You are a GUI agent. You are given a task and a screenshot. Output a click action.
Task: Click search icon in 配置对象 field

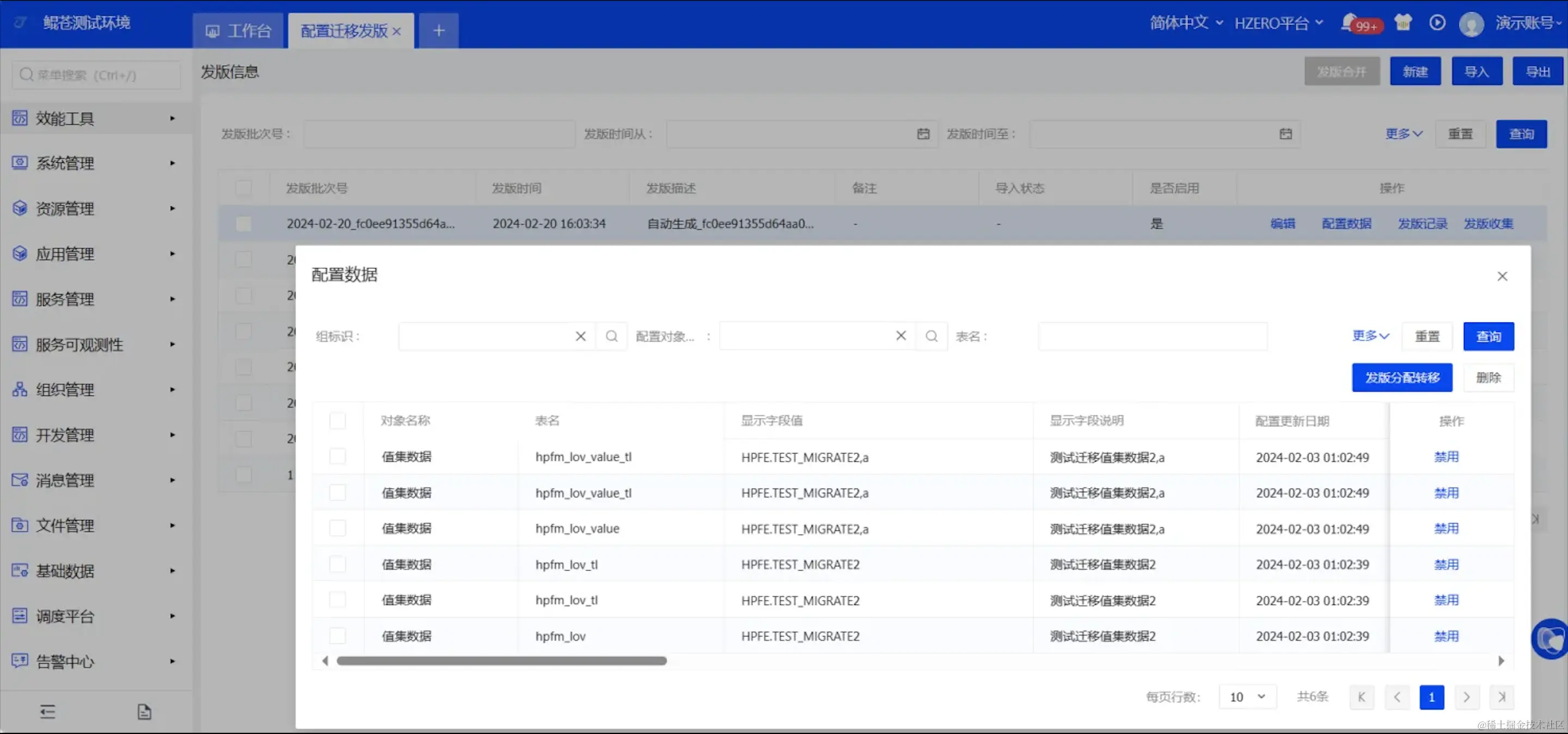coord(932,336)
